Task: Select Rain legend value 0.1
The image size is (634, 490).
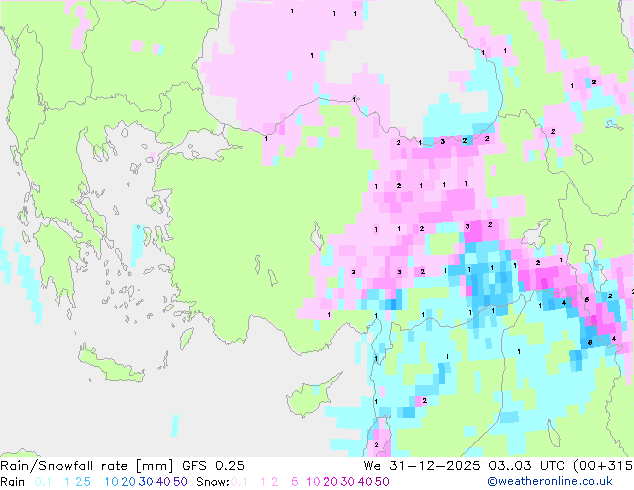Action: point(43,482)
